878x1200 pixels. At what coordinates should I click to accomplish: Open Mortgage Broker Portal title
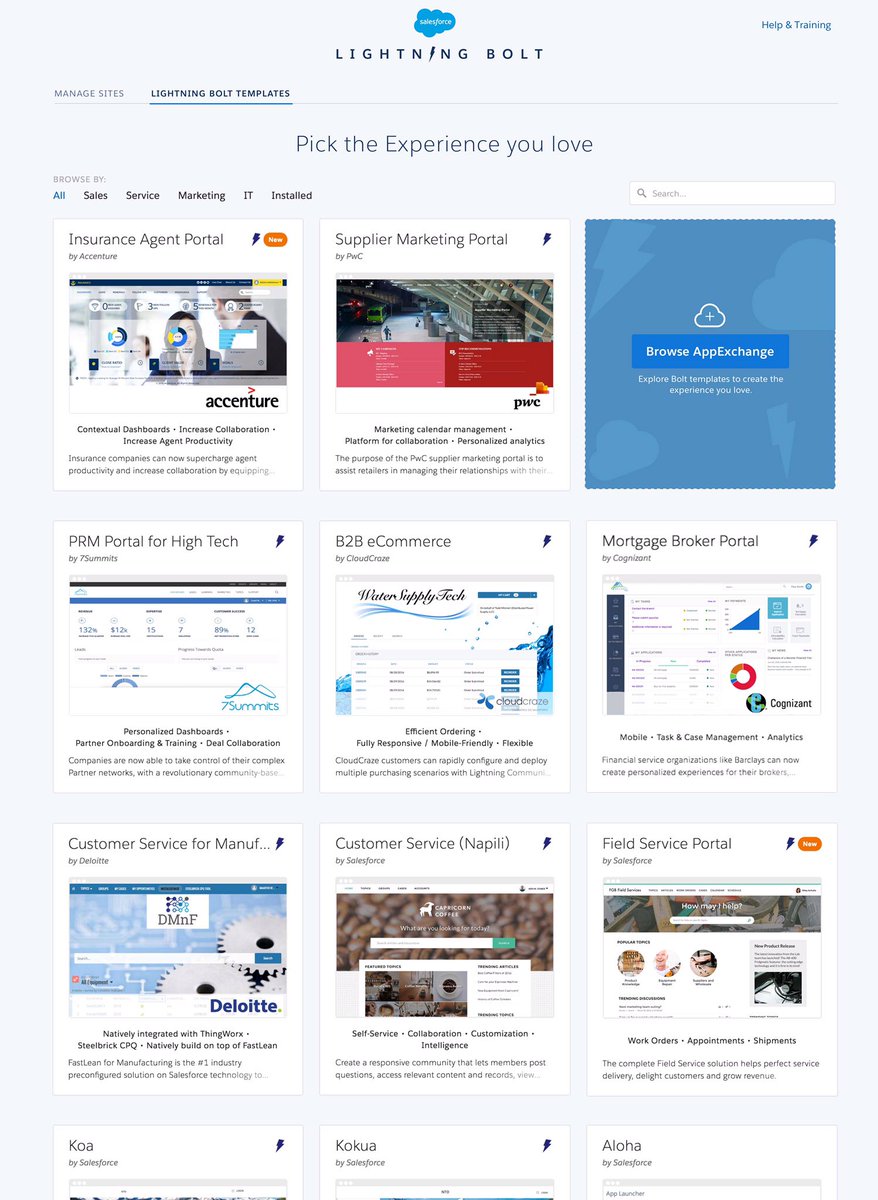680,542
